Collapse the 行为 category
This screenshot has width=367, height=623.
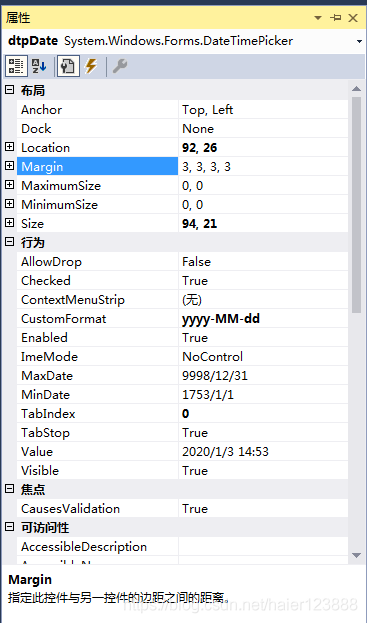(10, 242)
